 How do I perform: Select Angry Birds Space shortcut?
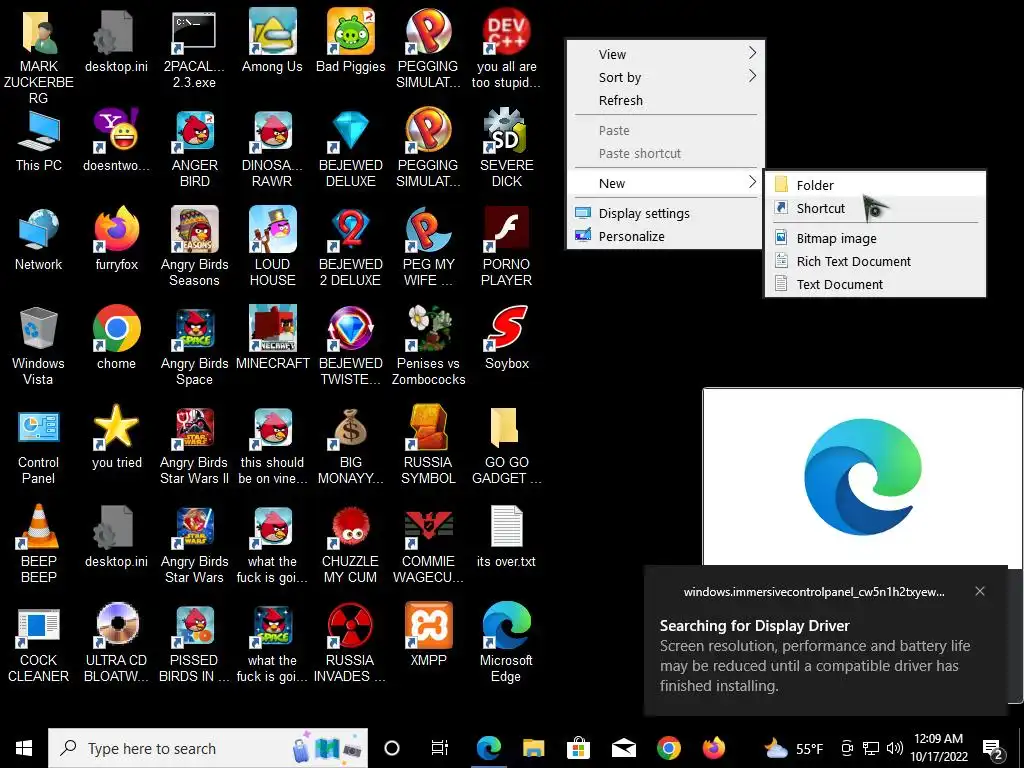(195, 346)
